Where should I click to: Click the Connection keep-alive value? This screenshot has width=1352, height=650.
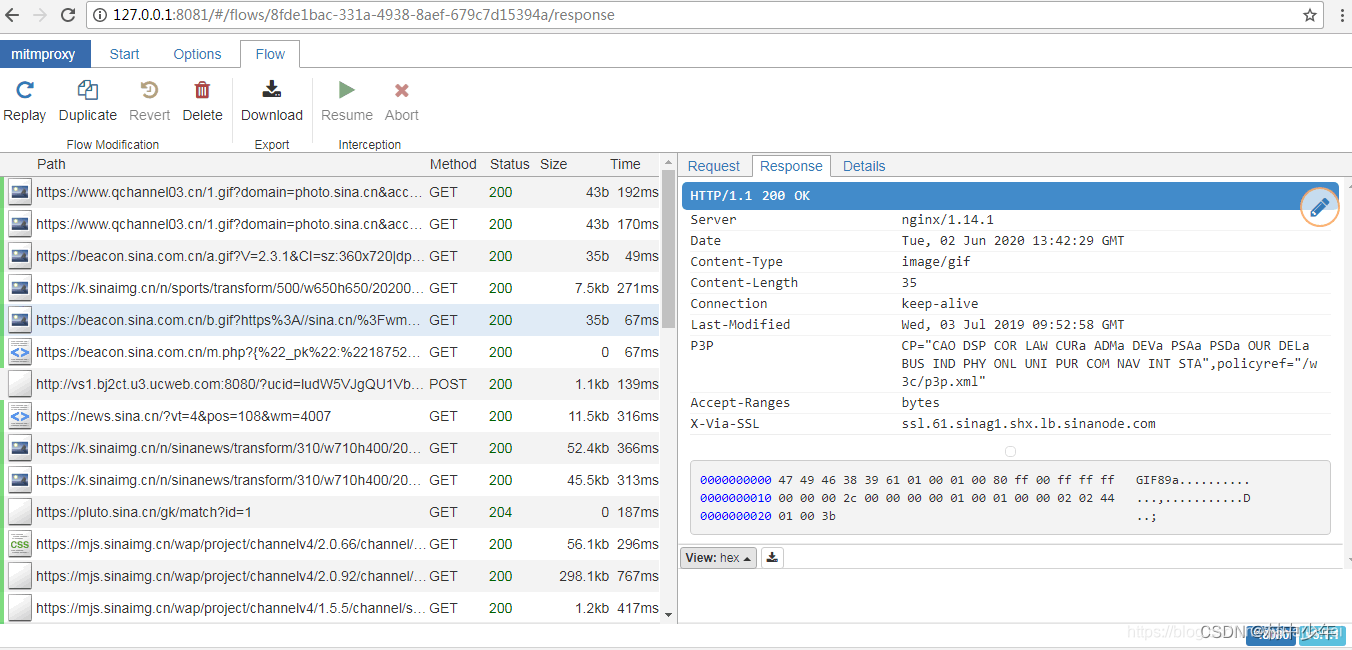coord(940,304)
